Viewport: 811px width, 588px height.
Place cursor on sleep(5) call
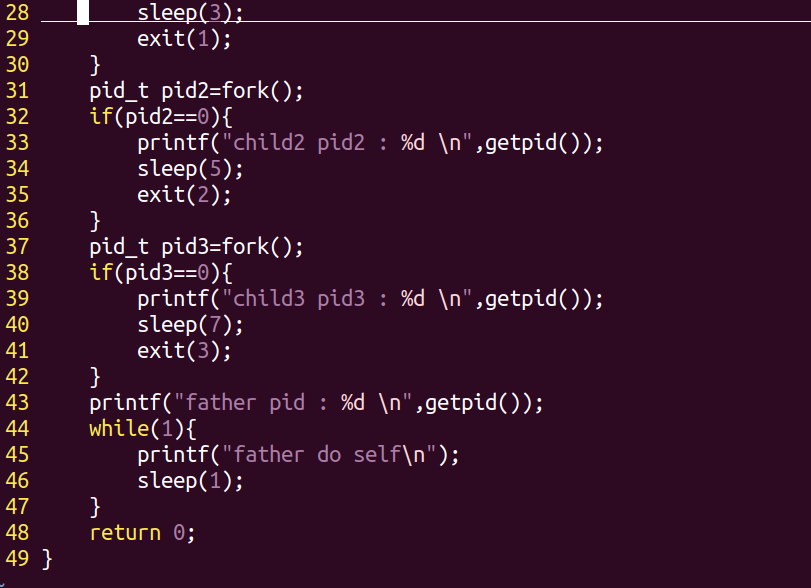point(190,169)
